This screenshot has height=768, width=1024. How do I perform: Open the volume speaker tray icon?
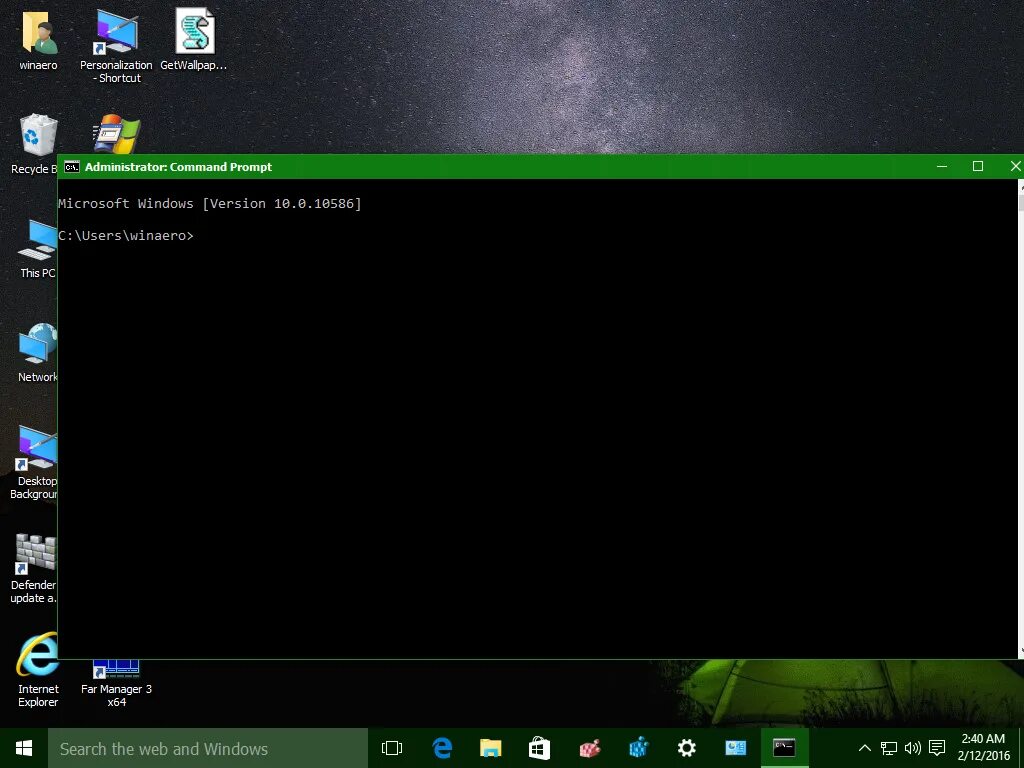click(x=913, y=748)
